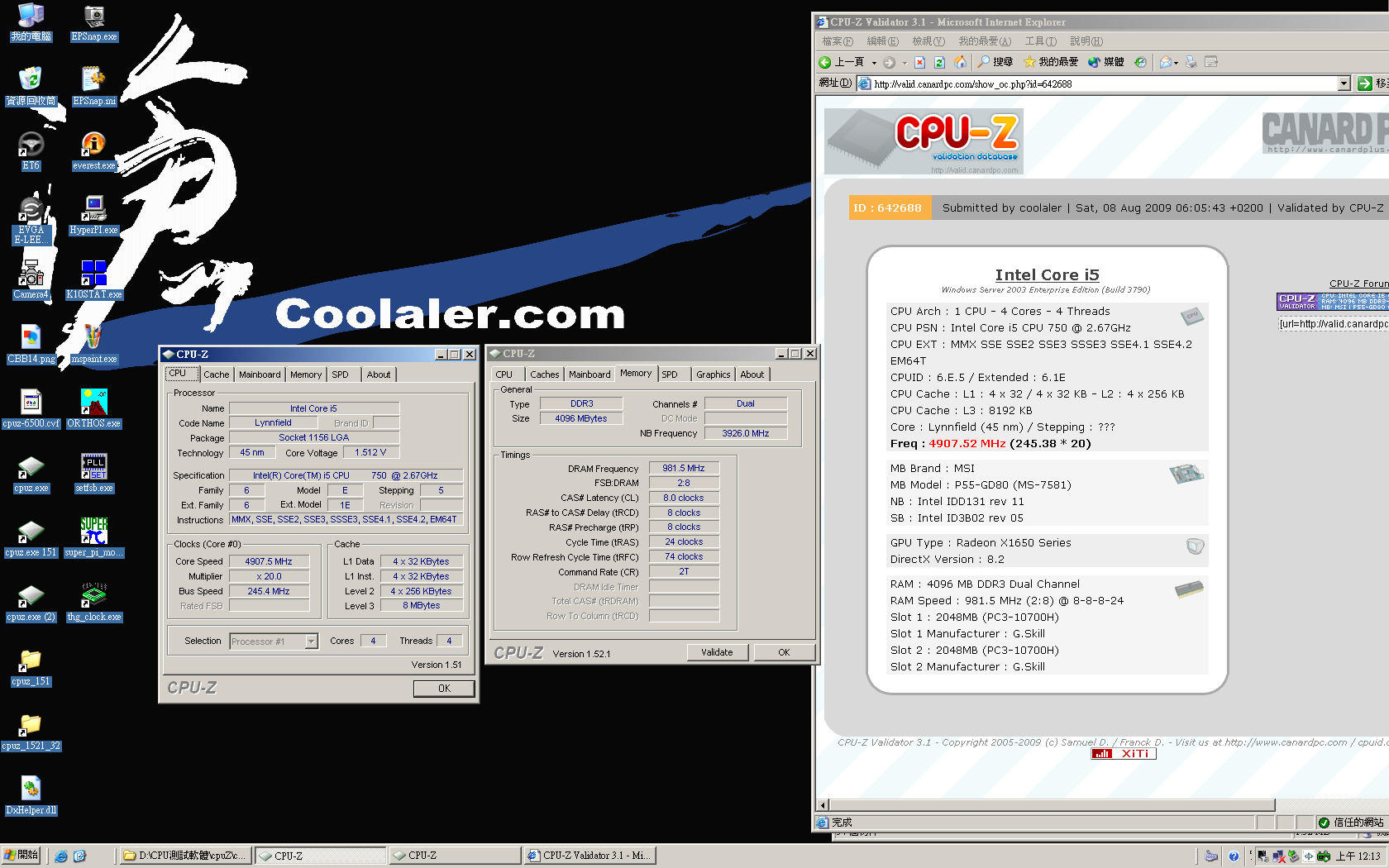This screenshot has height=868, width=1389.
Task: Open the Processor #1 selection dropdown
Action: [x=312, y=641]
